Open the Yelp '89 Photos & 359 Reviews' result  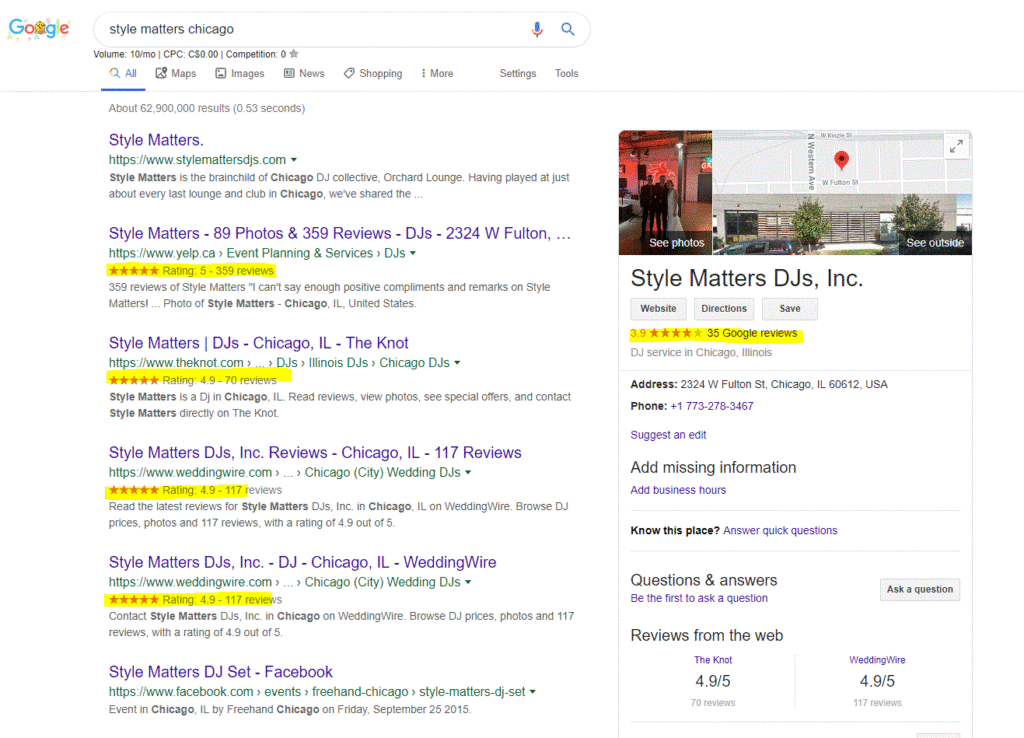(340, 234)
